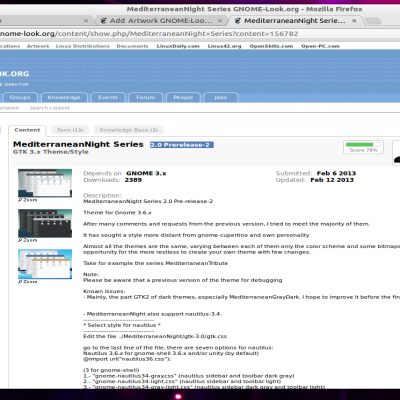Open the Knowledge site tab
Screen dimensions: 400x400
pos(64,97)
